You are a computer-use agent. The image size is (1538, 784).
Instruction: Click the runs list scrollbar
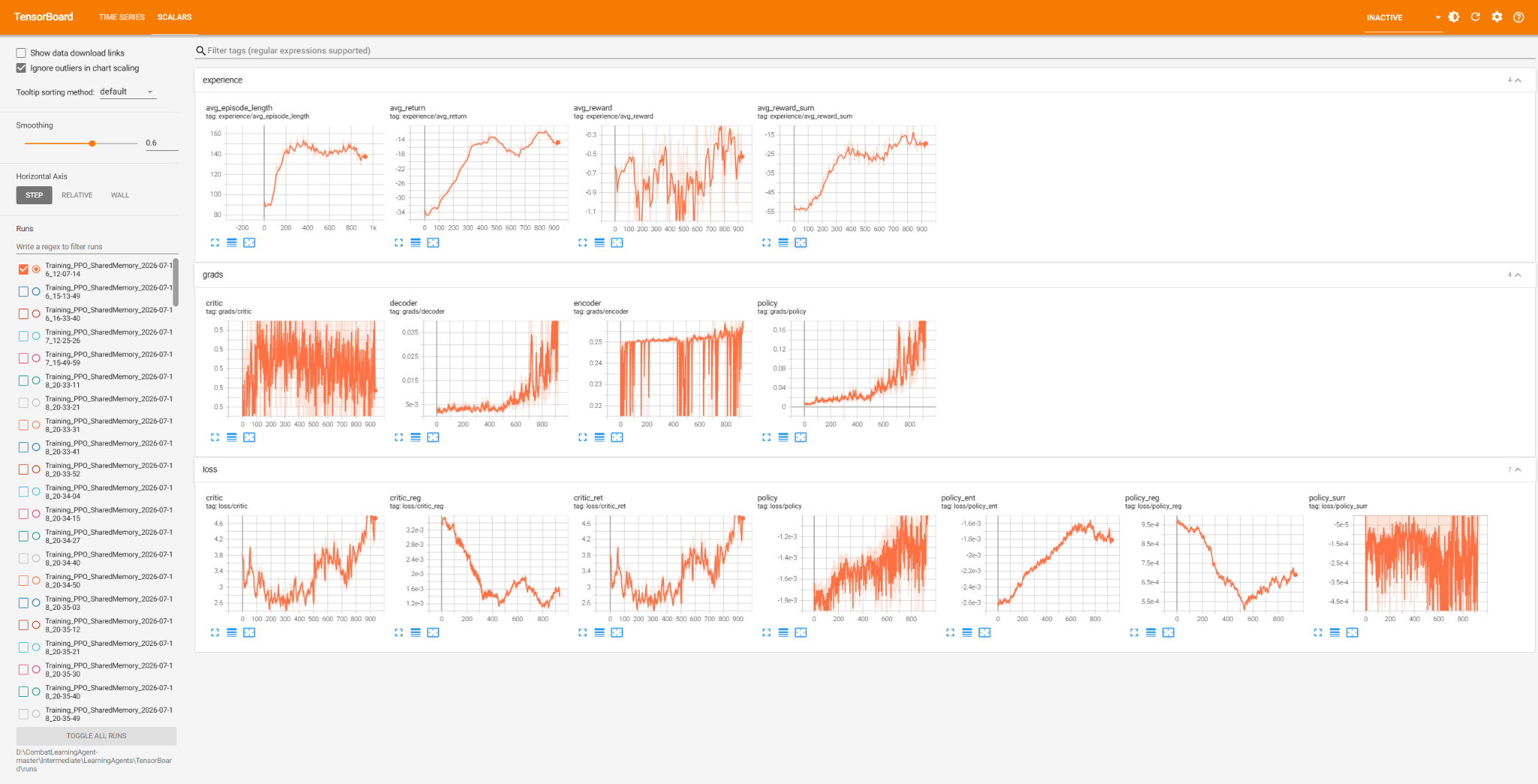[176, 282]
